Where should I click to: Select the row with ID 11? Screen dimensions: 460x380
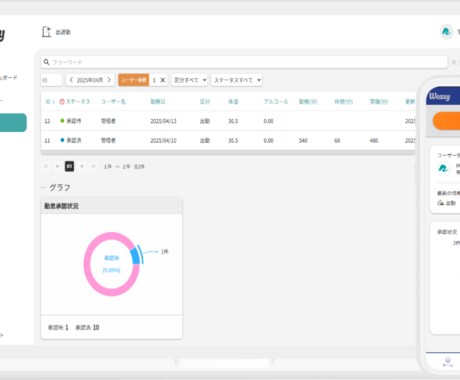coord(228,140)
